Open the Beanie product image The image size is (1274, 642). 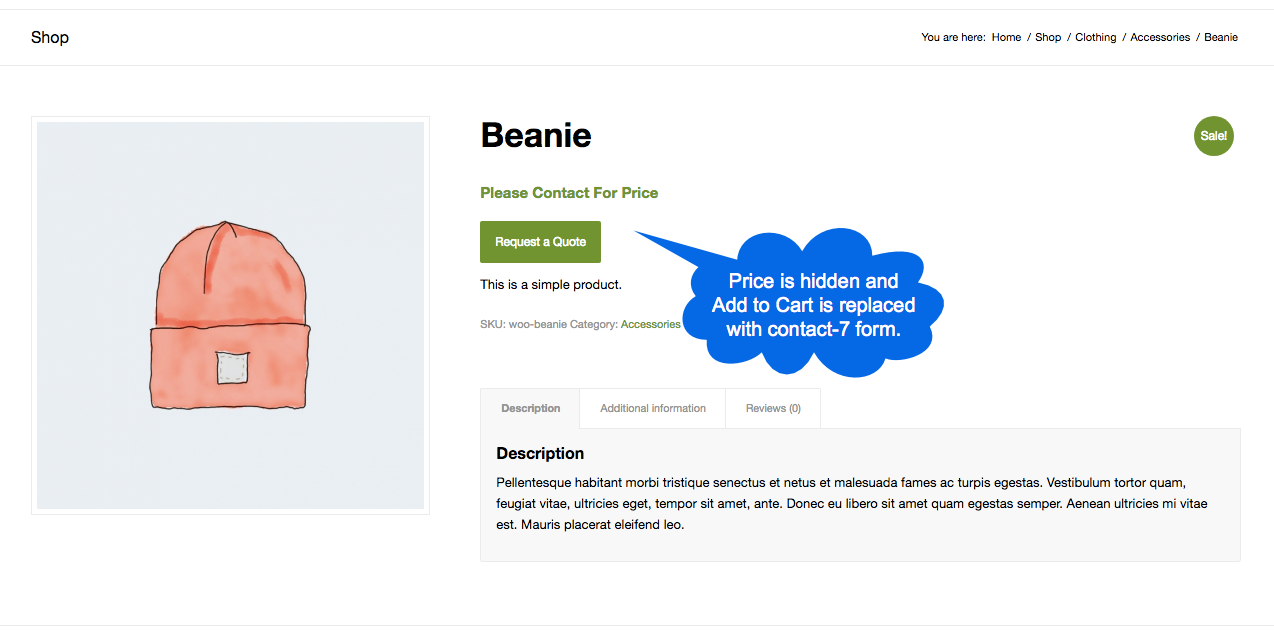point(231,315)
